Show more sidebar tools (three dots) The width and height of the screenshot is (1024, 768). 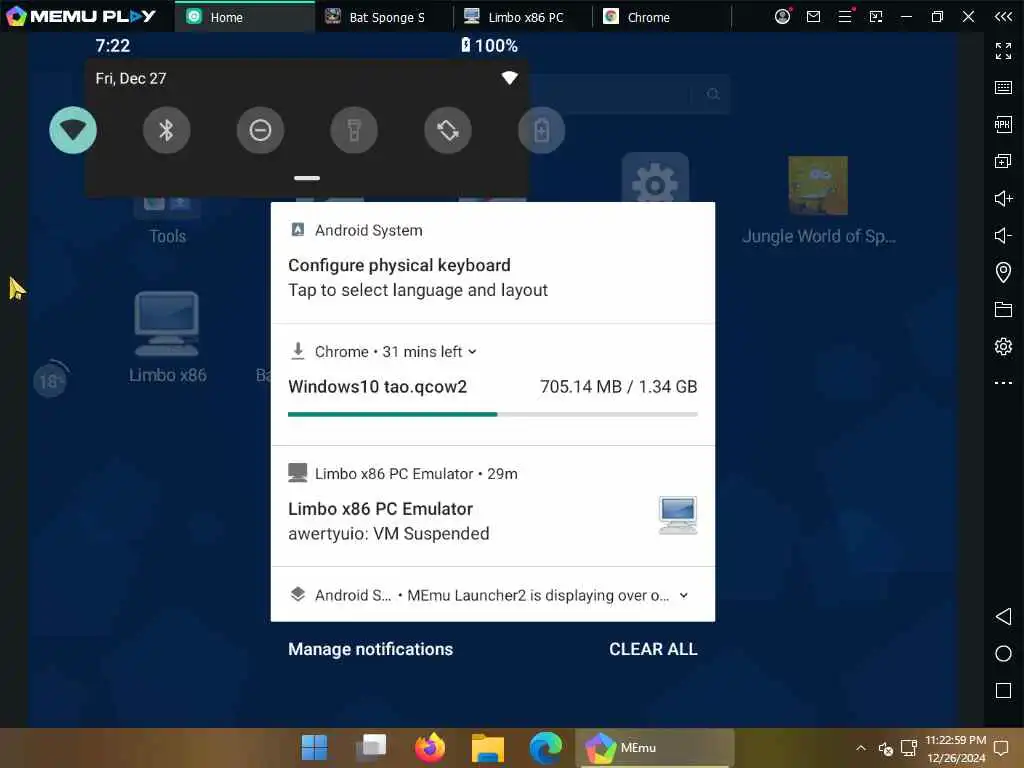(1003, 383)
